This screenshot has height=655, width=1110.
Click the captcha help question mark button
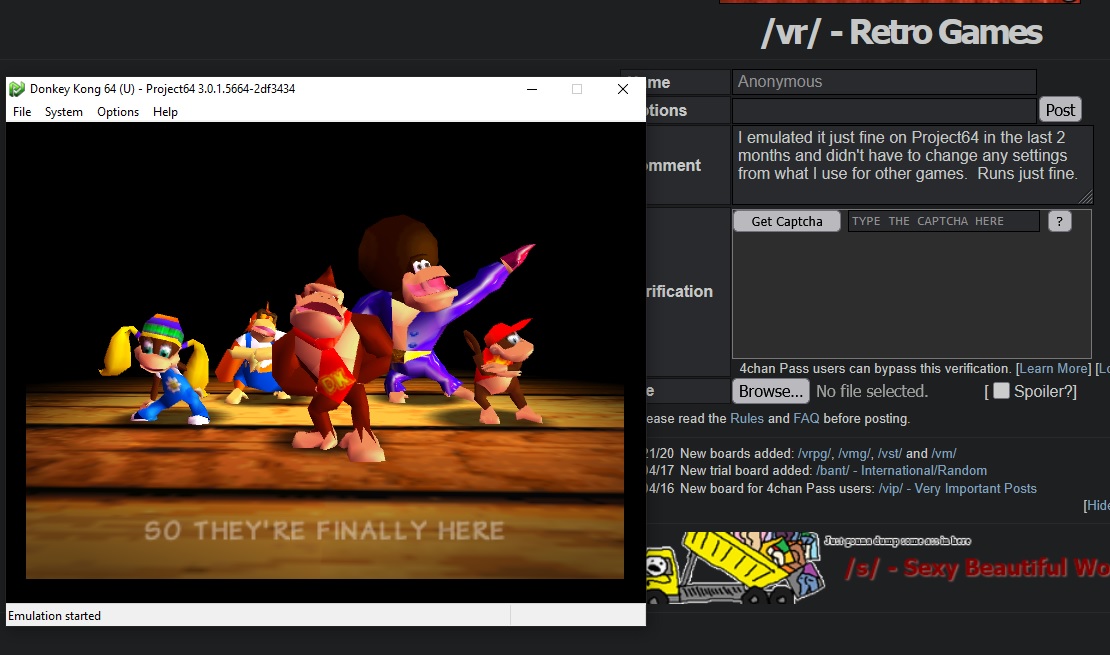click(1059, 221)
